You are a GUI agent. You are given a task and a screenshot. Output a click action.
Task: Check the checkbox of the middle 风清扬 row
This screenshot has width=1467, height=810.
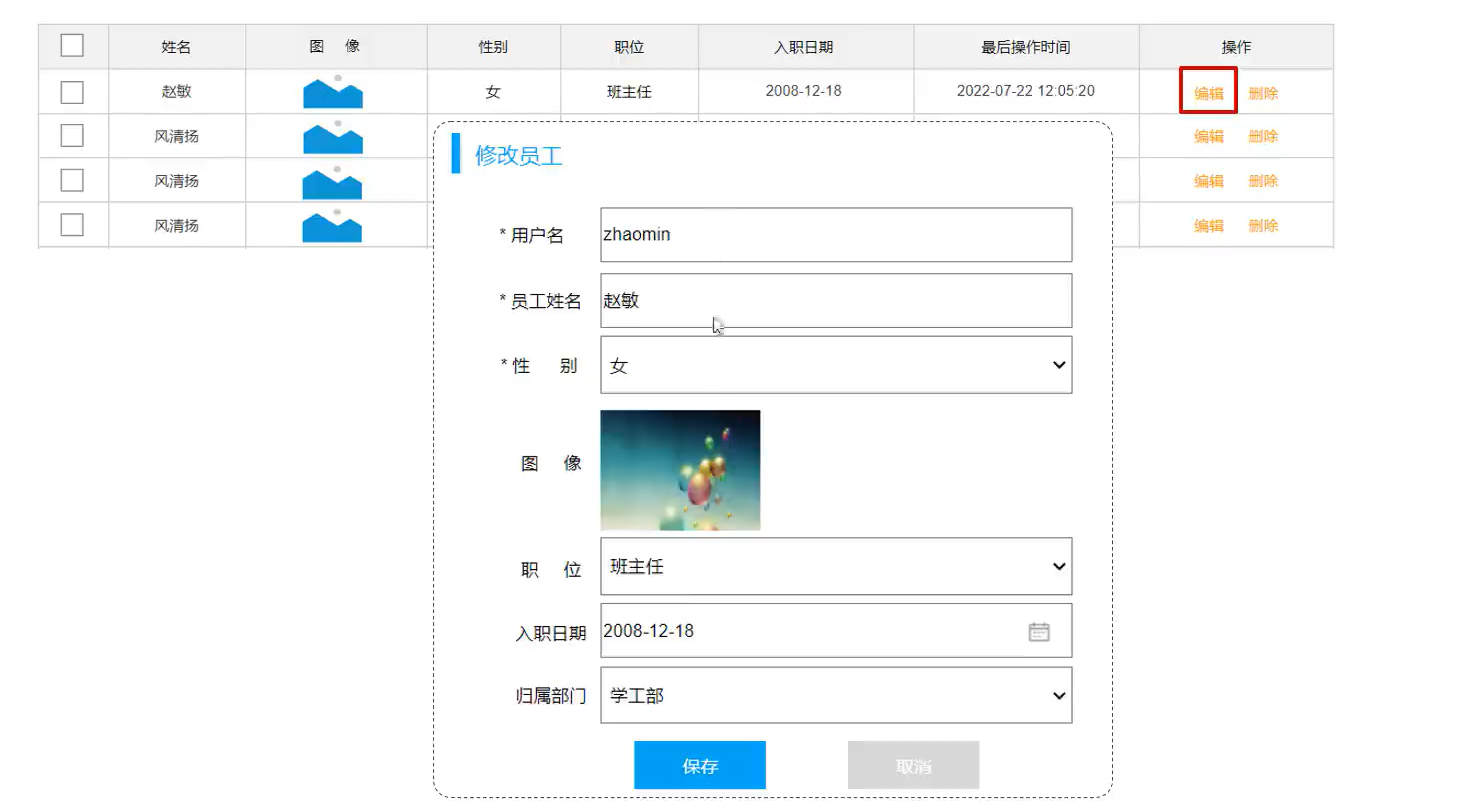click(72, 180)
